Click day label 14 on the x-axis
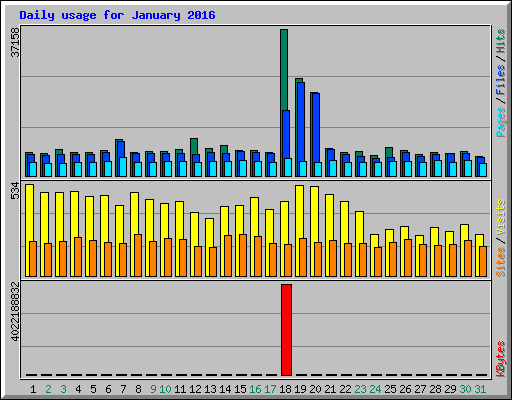 (x=225, y=389)
